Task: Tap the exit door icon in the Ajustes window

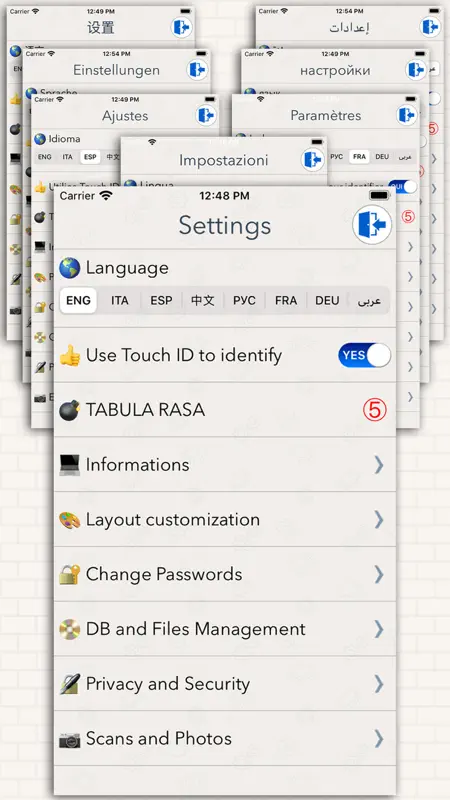Action: pos(206,115)
